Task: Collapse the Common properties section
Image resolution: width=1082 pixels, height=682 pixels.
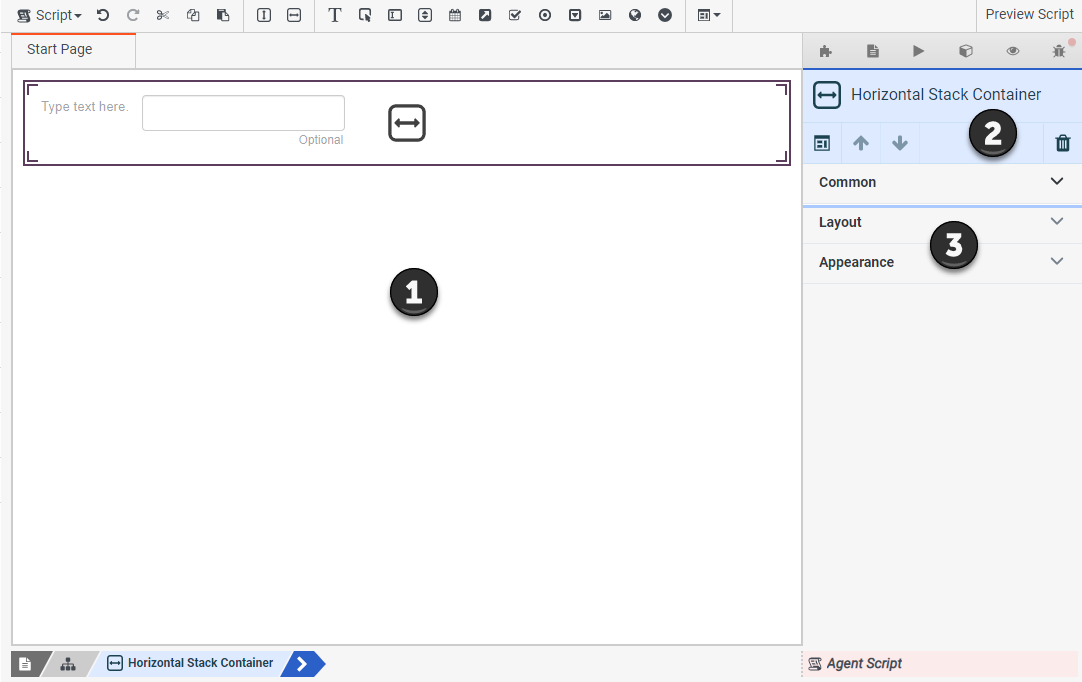Action: (x=942, y=182)
